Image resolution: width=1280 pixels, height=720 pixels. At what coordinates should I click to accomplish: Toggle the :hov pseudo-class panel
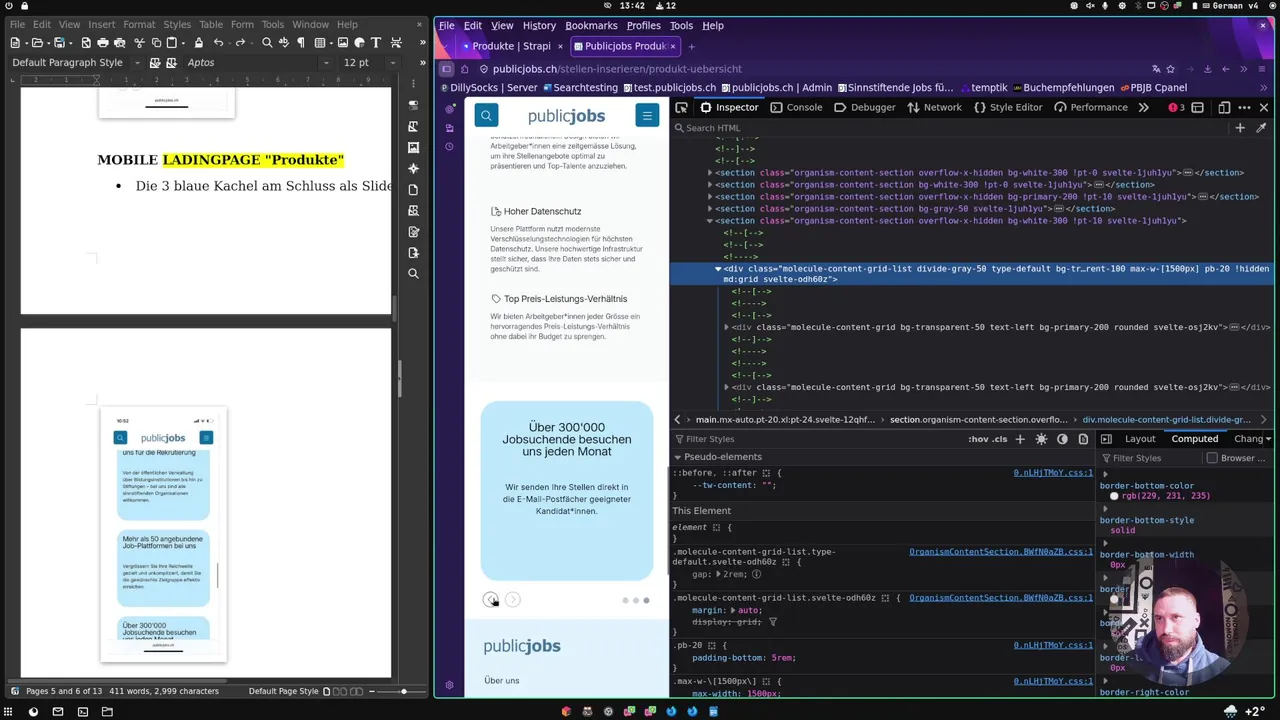[x=977, y=439]
